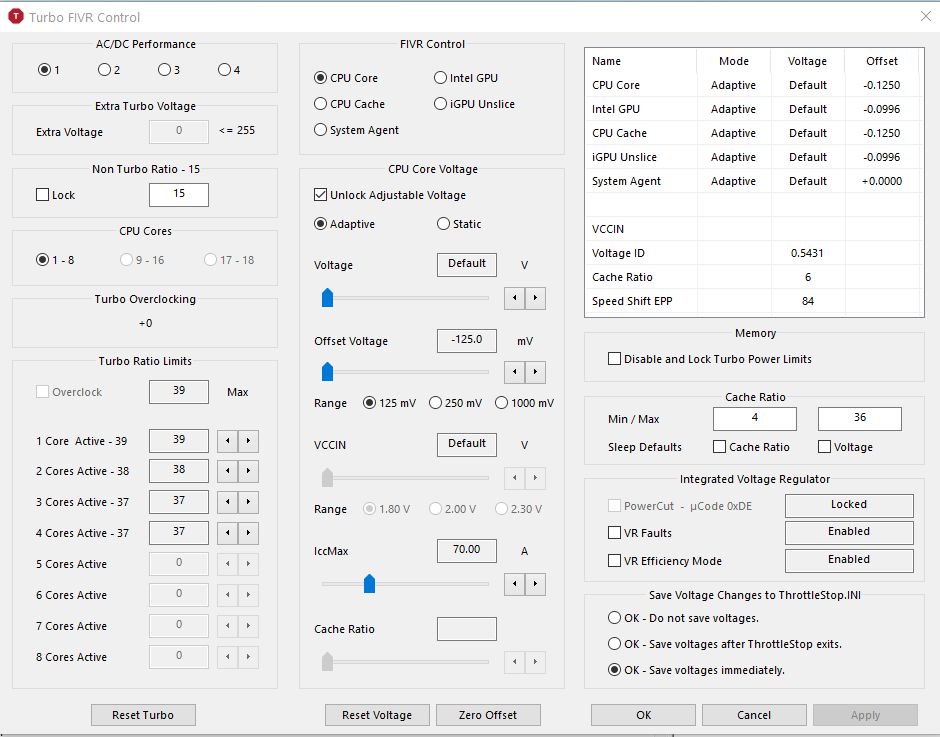Decrease 4 Cores Active ratio with left arrow
Screen dimensions: 940x737
(x=227, y=534)
